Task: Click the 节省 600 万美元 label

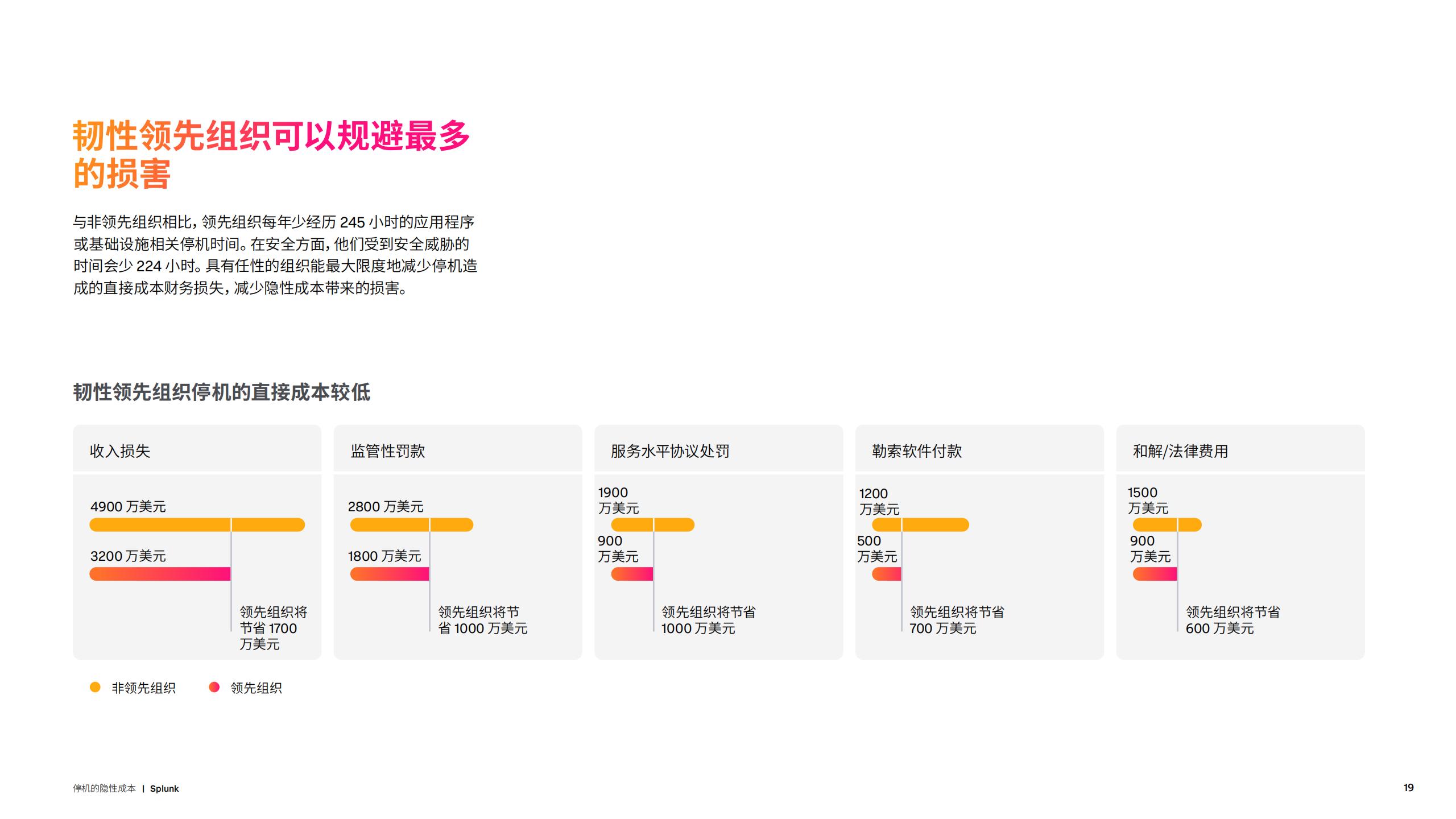Action: pyautogui.click(x=1232, y=620)
